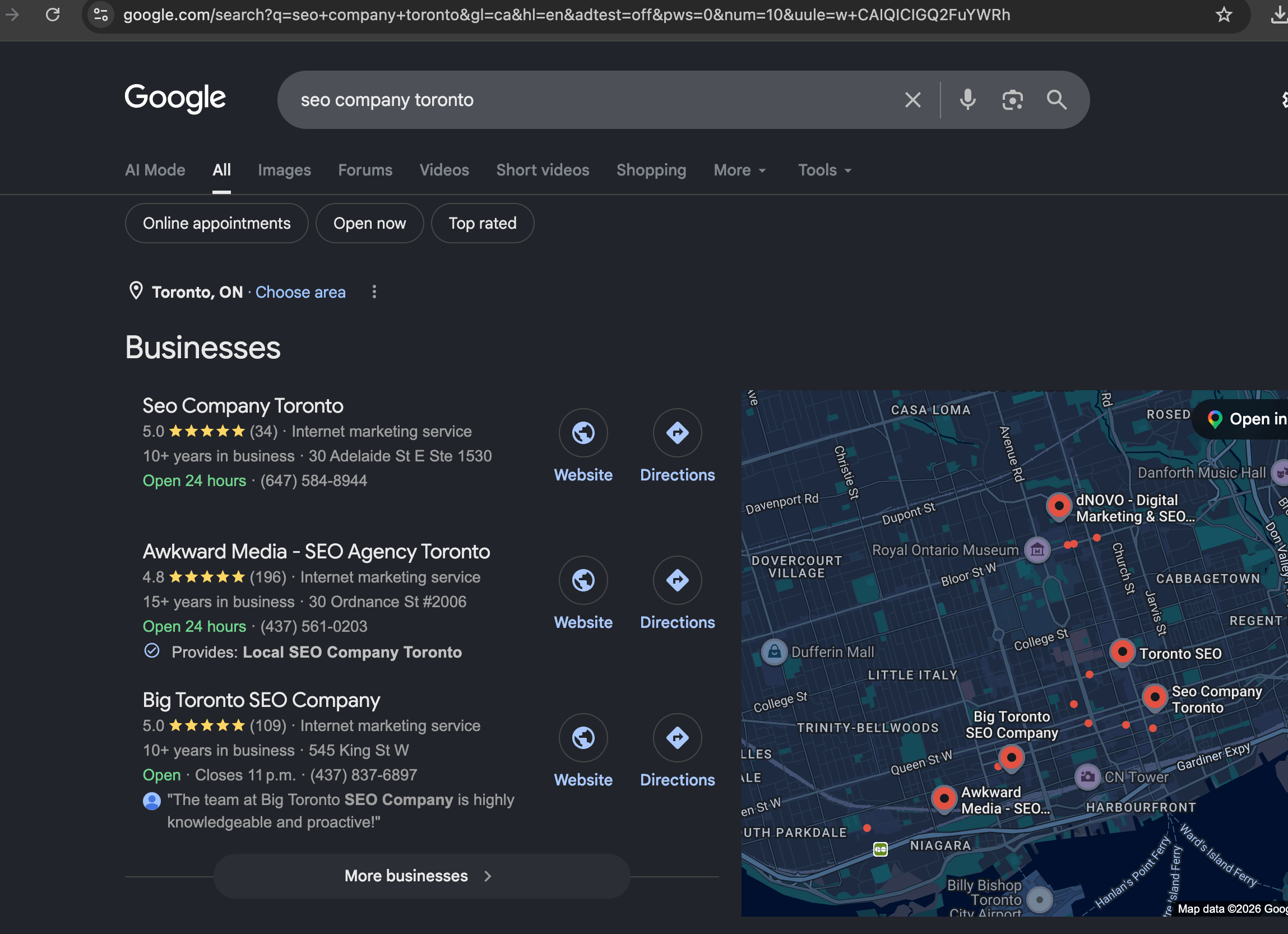Select dNOVO Digital Marketing map pin

pyautogui.click(x=1059, y=506)
